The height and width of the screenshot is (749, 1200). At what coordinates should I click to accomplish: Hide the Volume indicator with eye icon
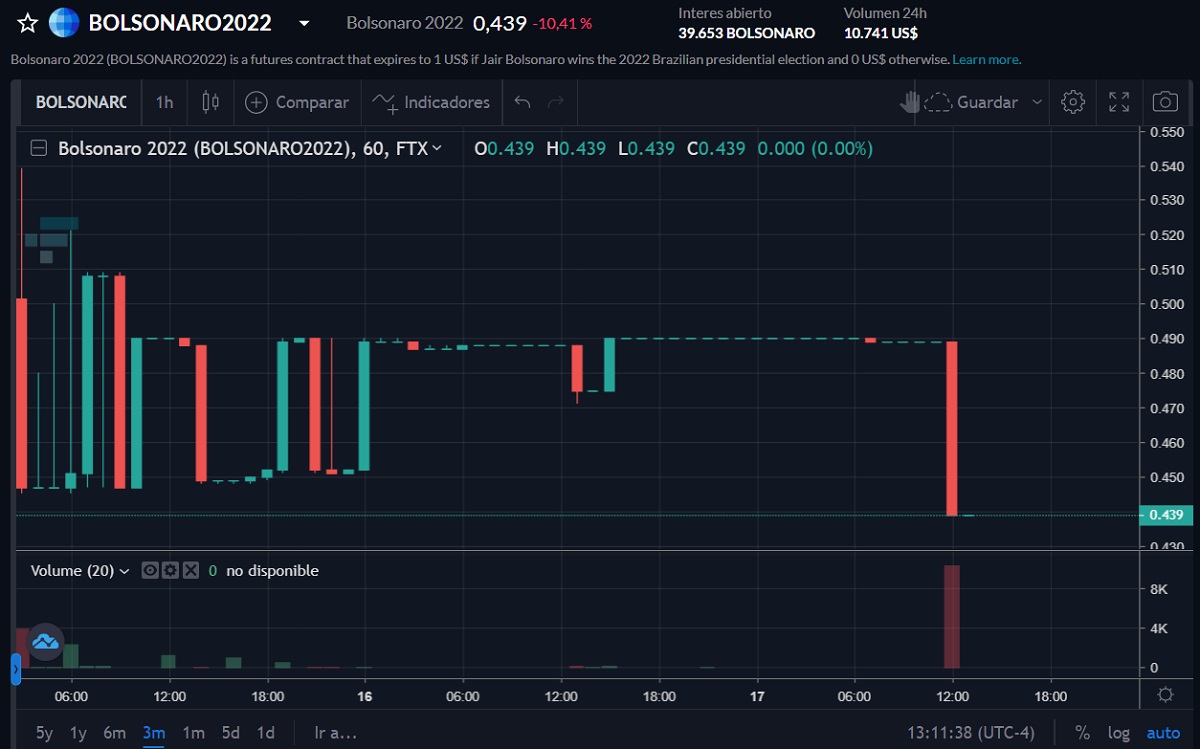[150, 570]
